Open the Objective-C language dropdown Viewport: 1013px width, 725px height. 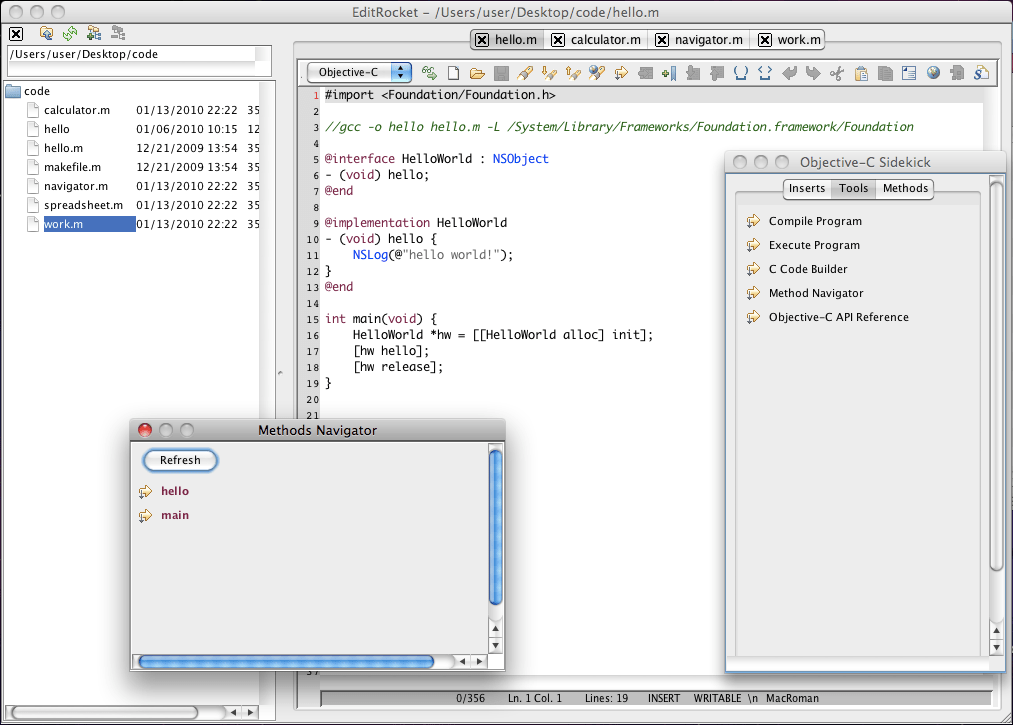click(x=359, y=72)
